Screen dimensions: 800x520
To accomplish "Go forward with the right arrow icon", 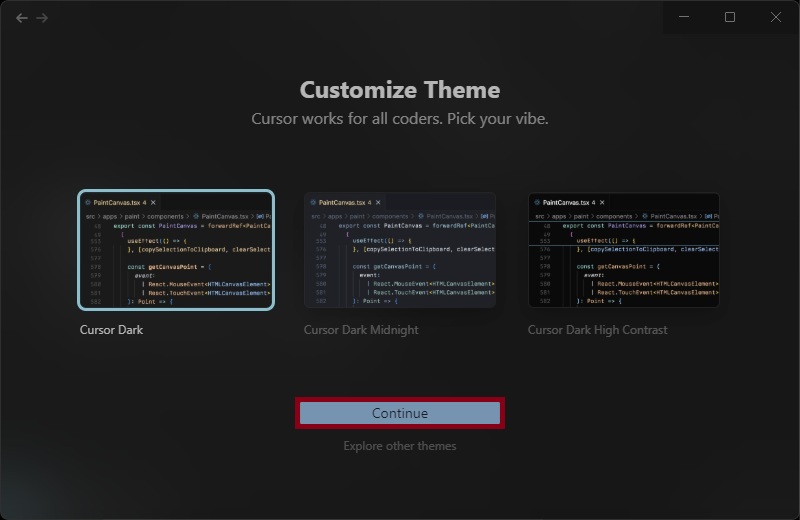I will click(42, 18).
